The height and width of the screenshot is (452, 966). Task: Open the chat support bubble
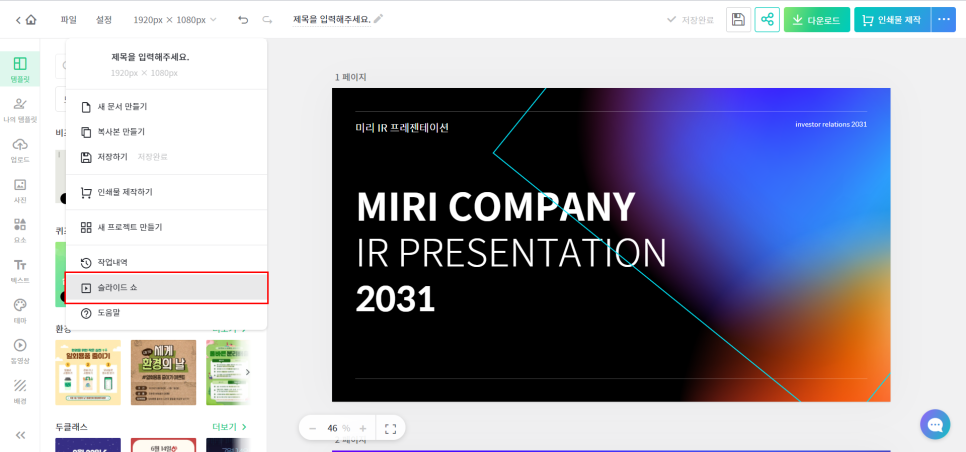click(x=935, y=425)
